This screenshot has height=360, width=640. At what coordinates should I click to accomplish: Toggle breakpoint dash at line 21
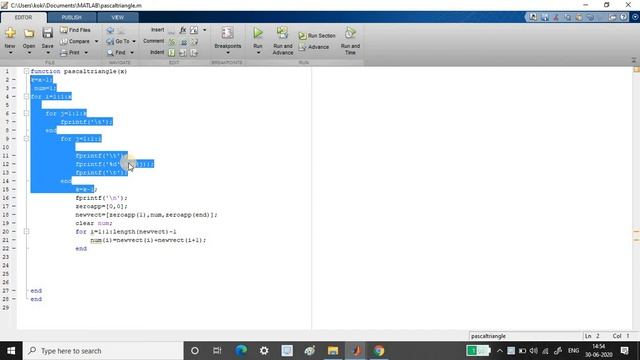[x=14, y=240]
